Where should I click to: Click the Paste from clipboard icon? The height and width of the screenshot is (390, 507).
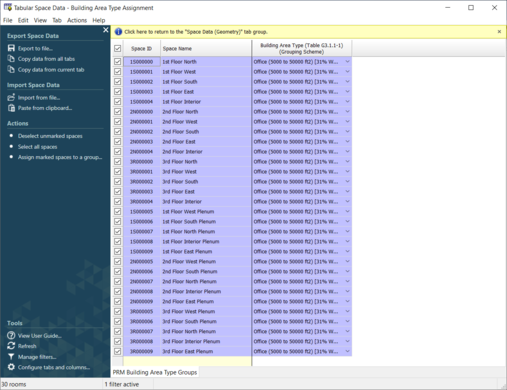[x=11, y=108]
